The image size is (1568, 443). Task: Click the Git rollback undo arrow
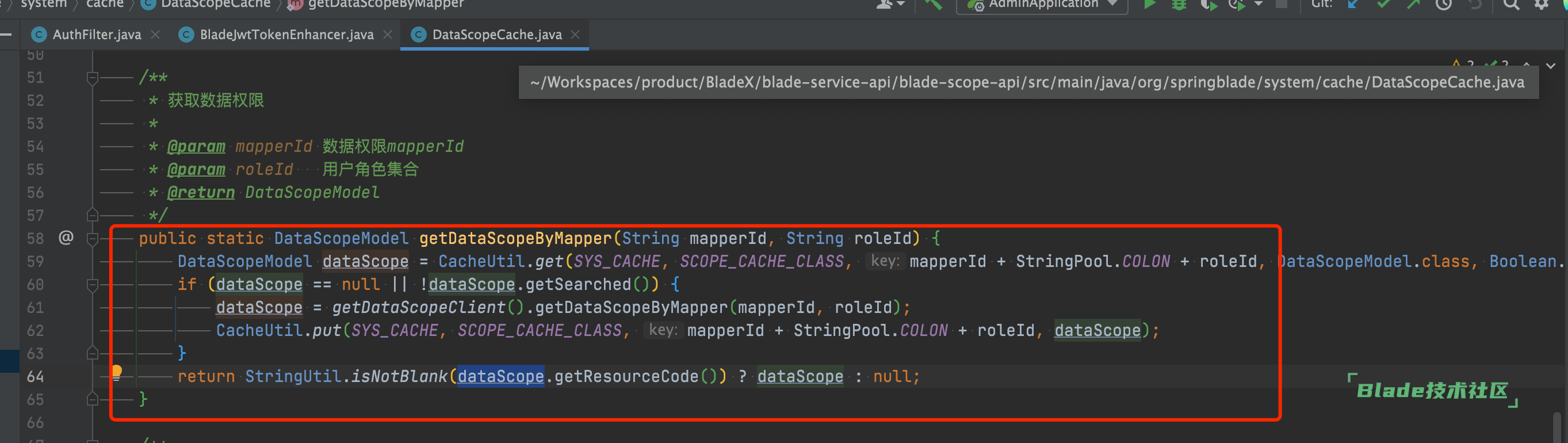(x=1475, y=4)
